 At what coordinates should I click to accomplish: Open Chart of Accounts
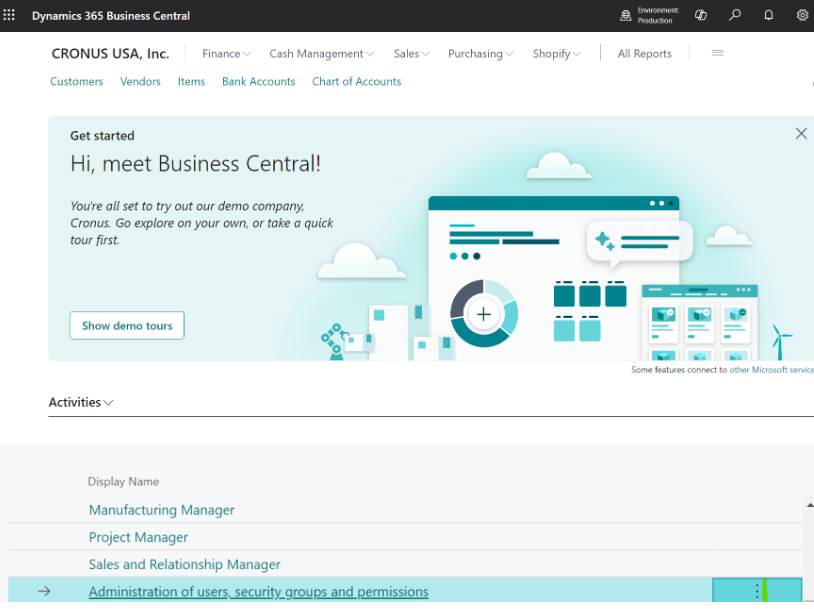[x=357, y=82]
